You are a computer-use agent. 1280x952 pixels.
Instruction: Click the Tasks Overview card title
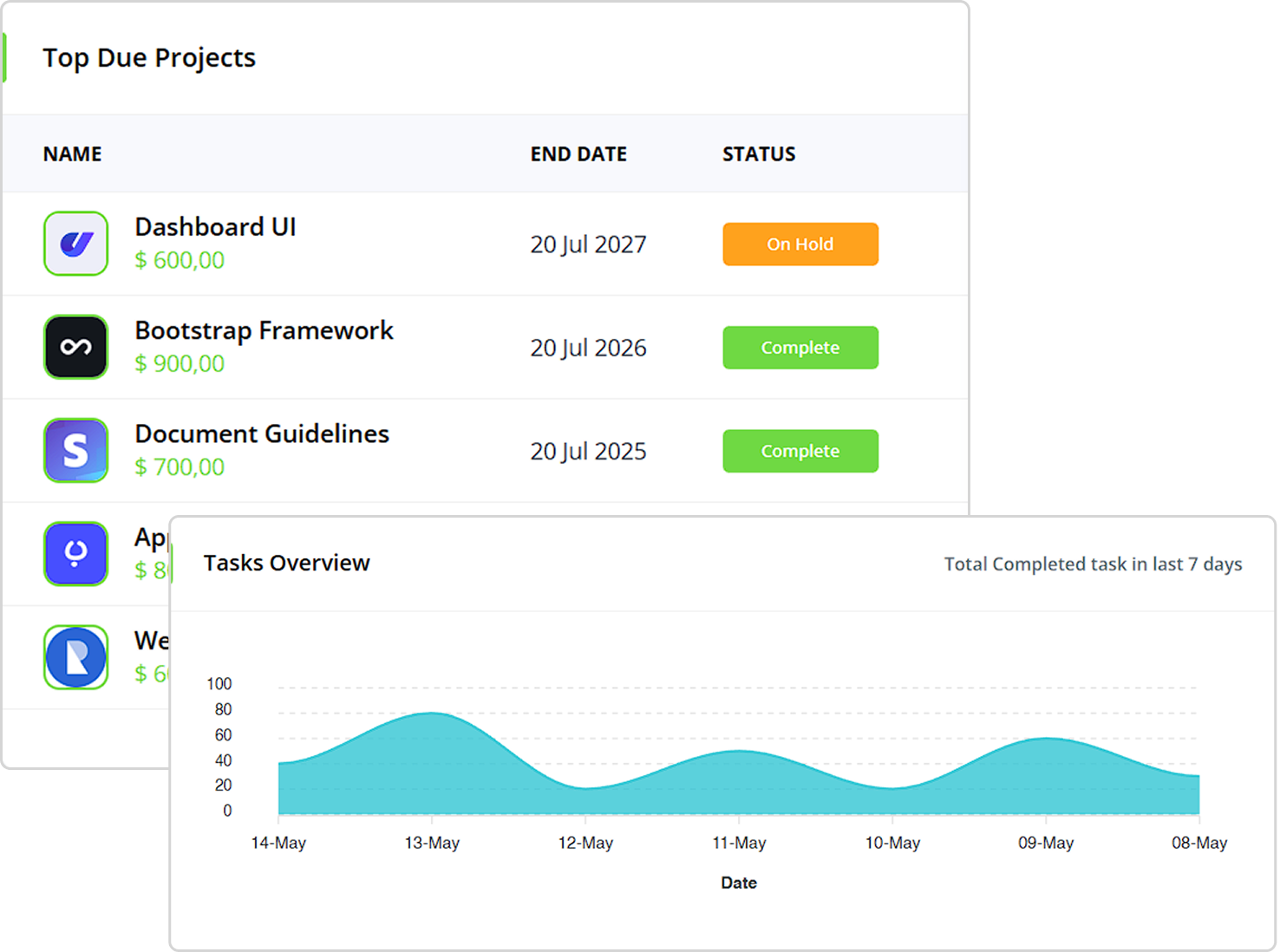click(286, 563)
